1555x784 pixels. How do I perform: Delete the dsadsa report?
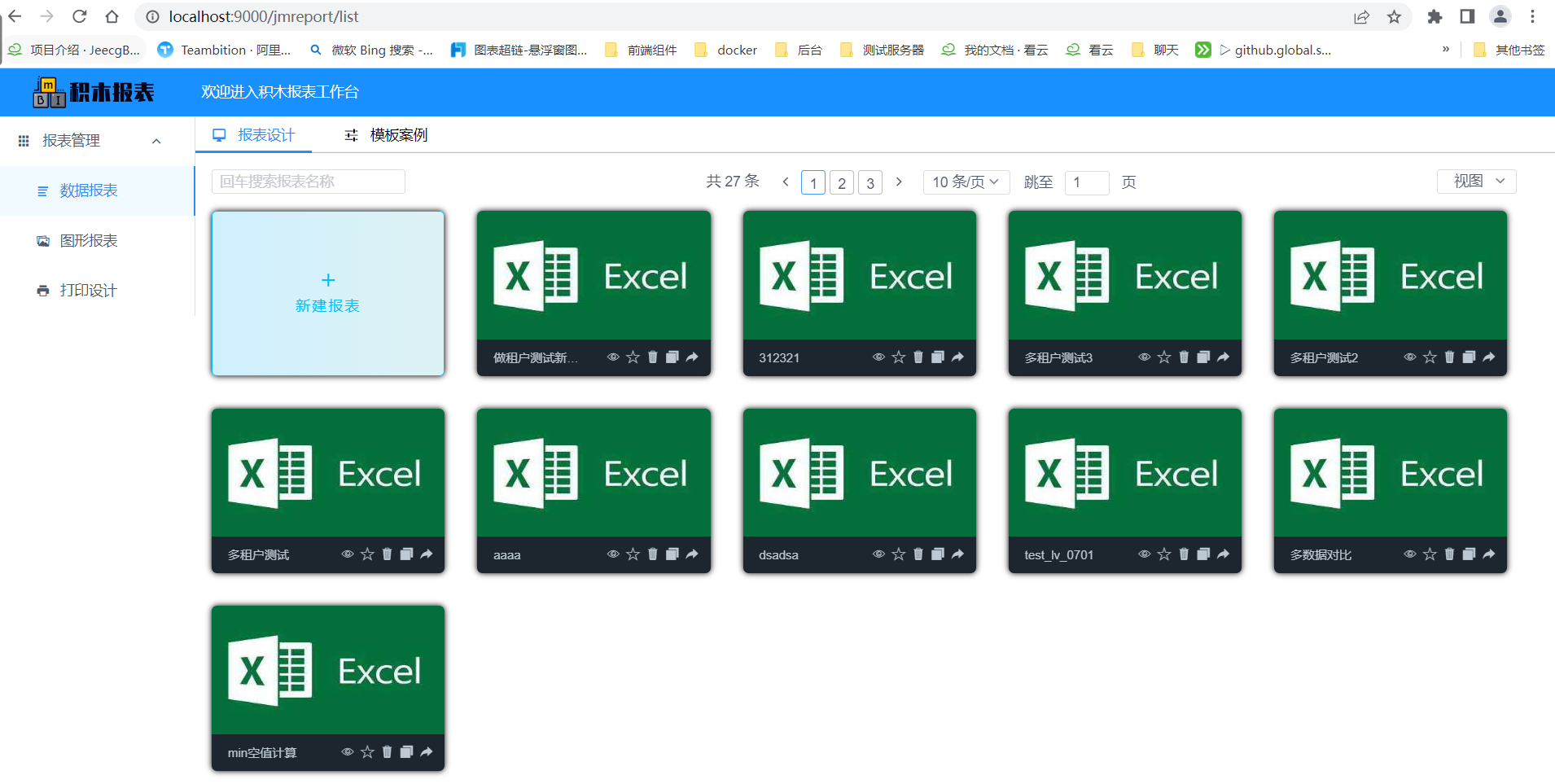pyautogui.click(x=918, y=554)
